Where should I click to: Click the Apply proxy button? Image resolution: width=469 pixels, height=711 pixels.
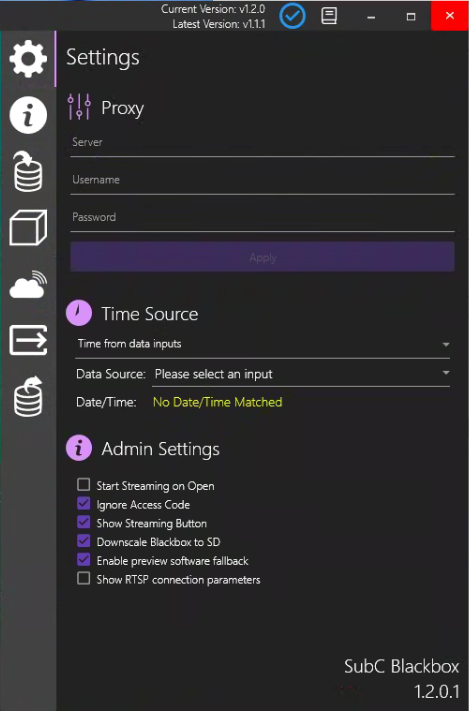coord(263,257)
